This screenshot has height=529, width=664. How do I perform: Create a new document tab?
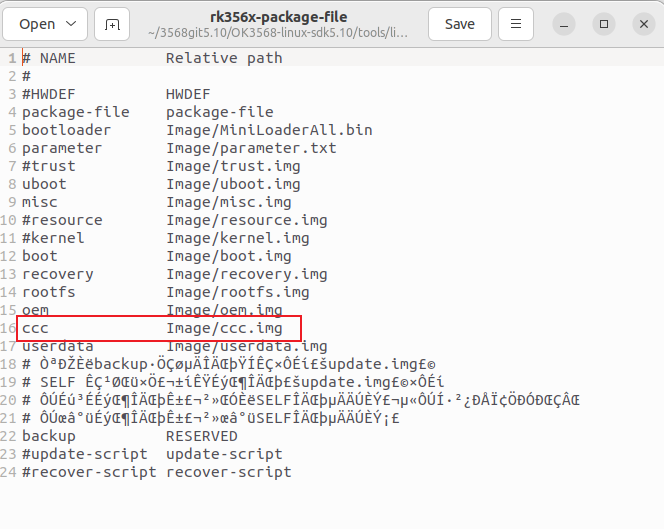point(112,23)
